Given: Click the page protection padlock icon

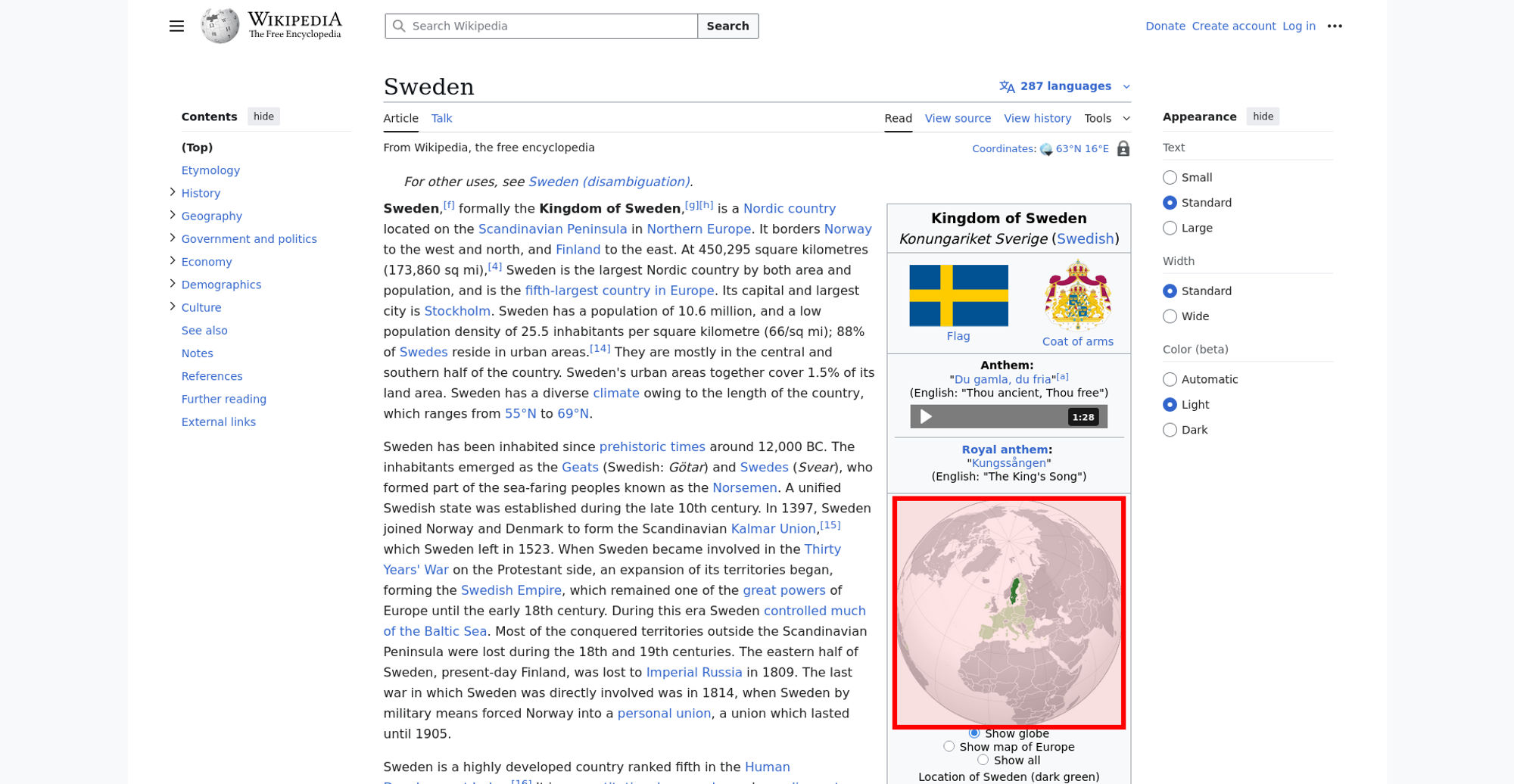Looking at the screenshot, I should coord(1123,148).
